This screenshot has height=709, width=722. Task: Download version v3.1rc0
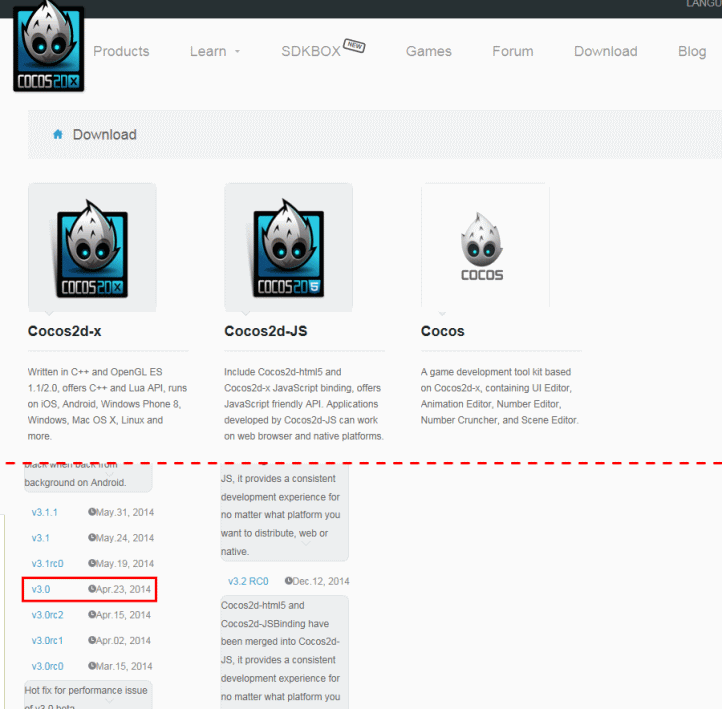tap(47, 564)
